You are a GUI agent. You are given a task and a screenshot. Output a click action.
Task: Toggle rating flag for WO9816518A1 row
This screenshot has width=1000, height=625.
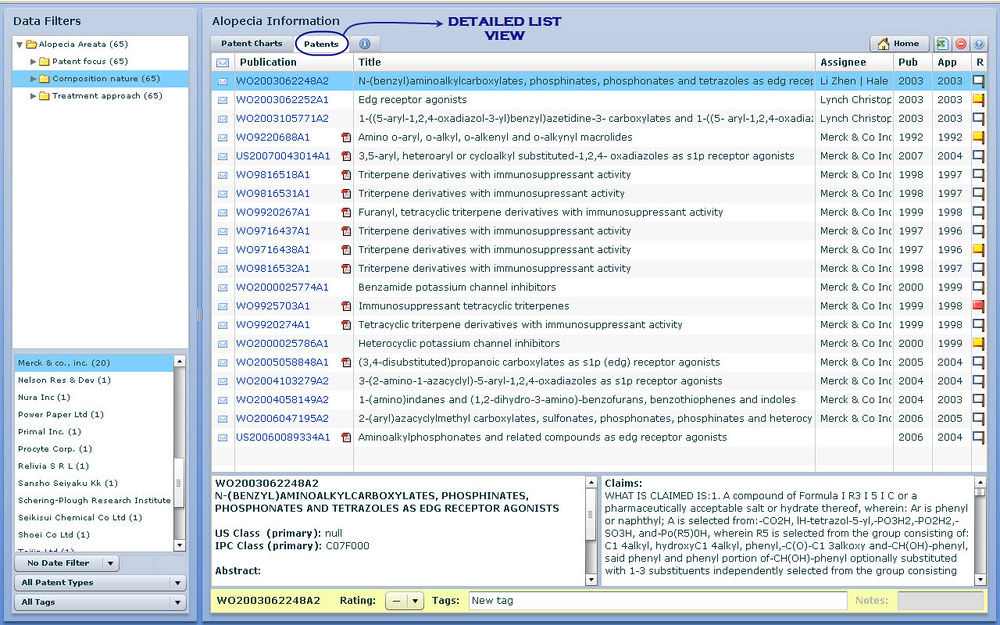click(979, 175)
